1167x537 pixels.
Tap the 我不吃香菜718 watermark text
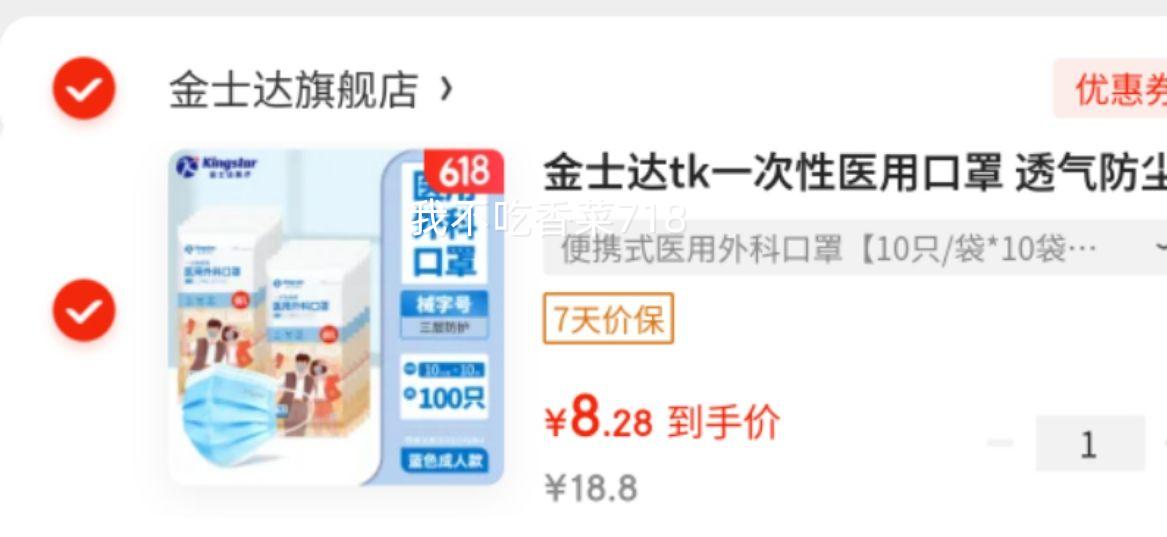549,219
